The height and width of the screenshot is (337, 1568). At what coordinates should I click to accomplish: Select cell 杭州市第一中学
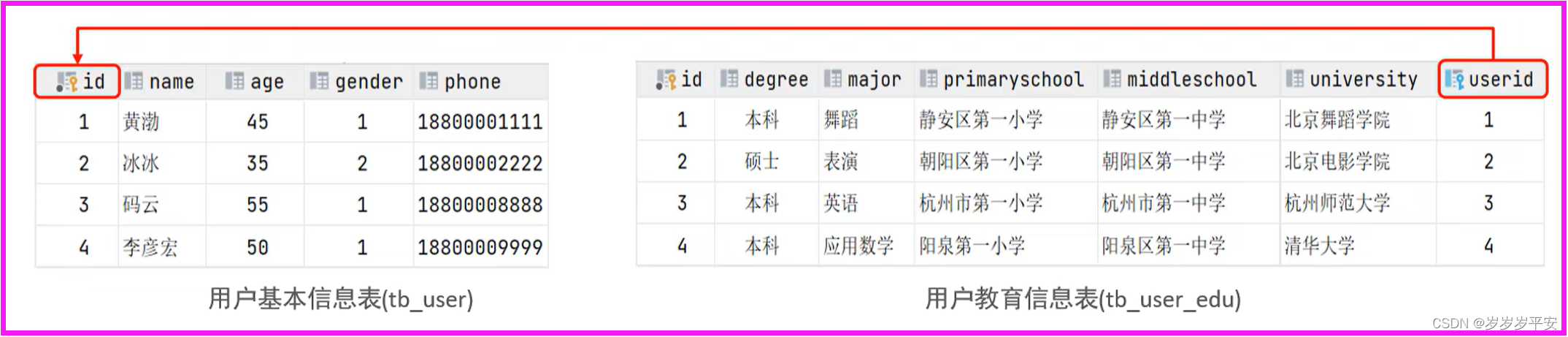[1164, 203]
